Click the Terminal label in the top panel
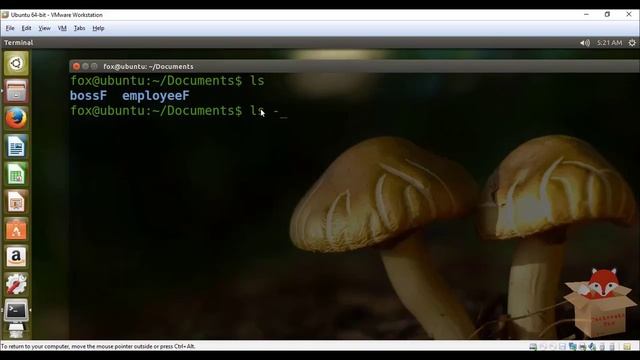This screenshot has width=640, height=360. coord(18,42)
